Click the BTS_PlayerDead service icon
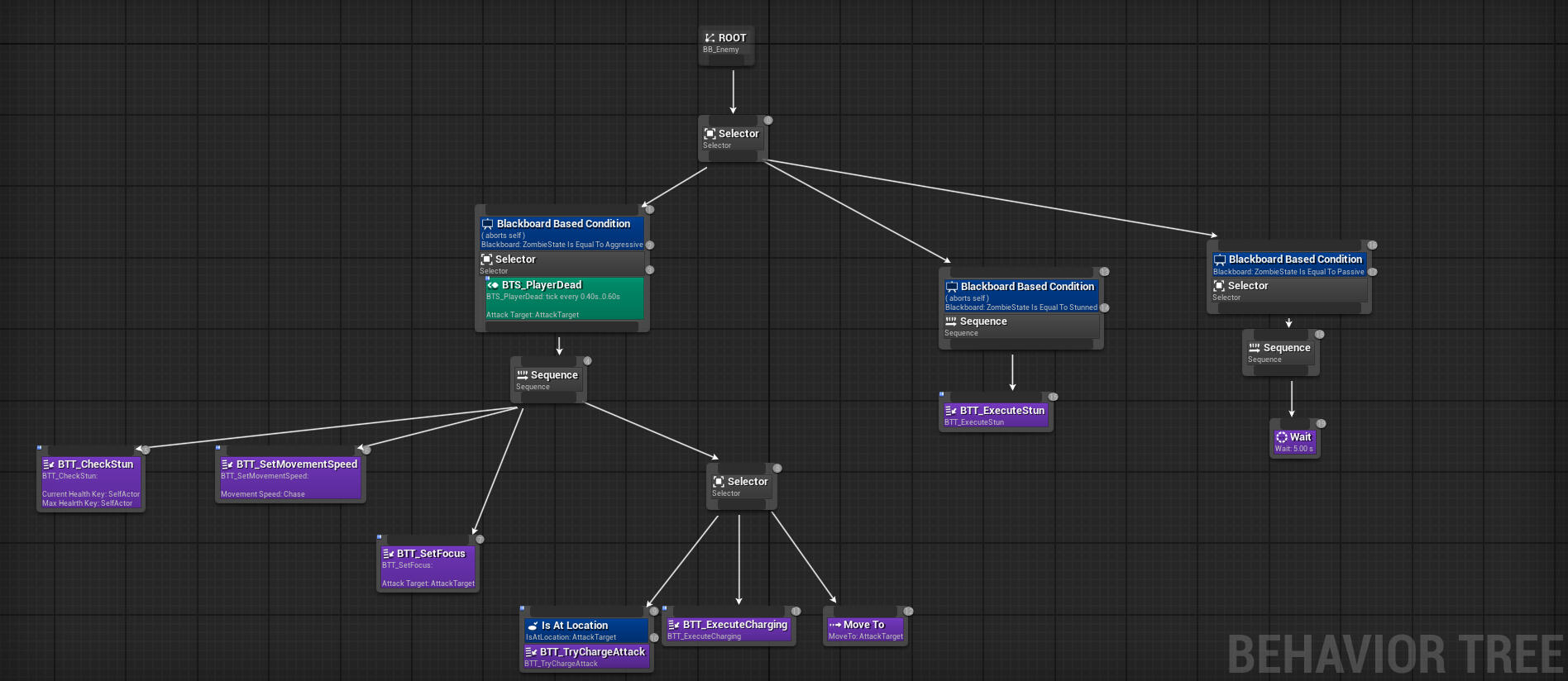Screen dimensions: 1568x681 click(493, 285)
